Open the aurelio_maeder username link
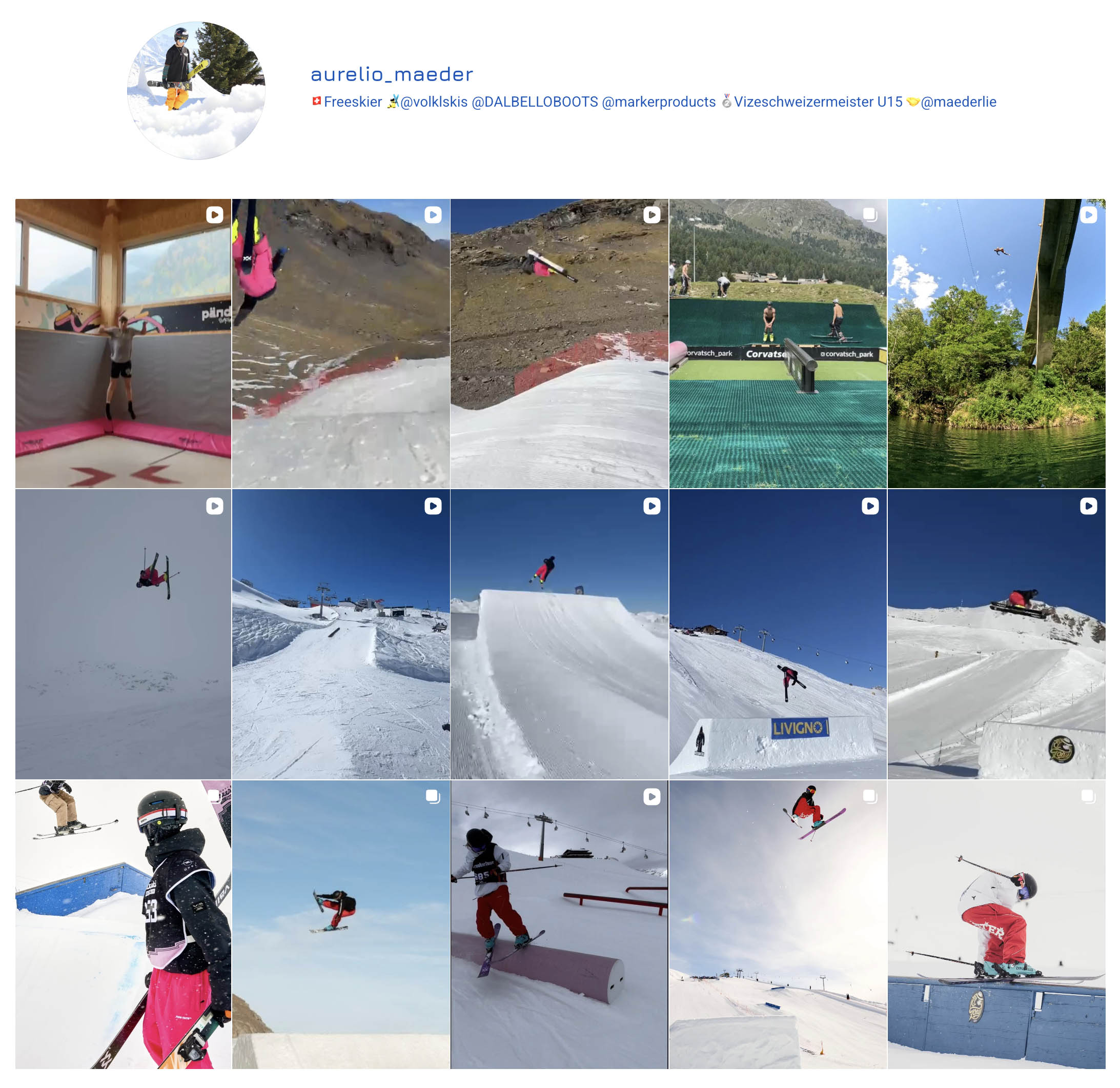This screenshot has height=1088, width=1120. (x=392, y=74)
